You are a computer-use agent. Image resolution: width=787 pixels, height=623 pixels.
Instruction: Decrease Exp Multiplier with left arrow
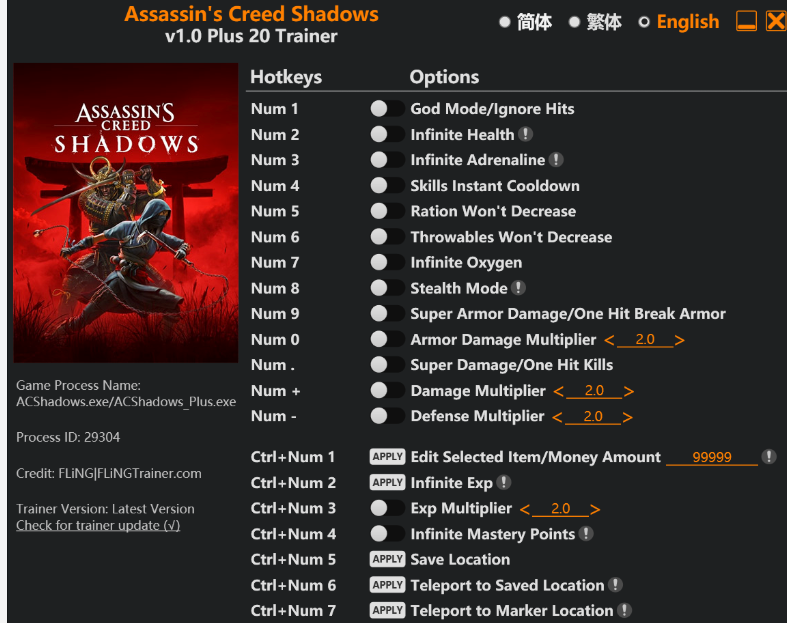525,510
